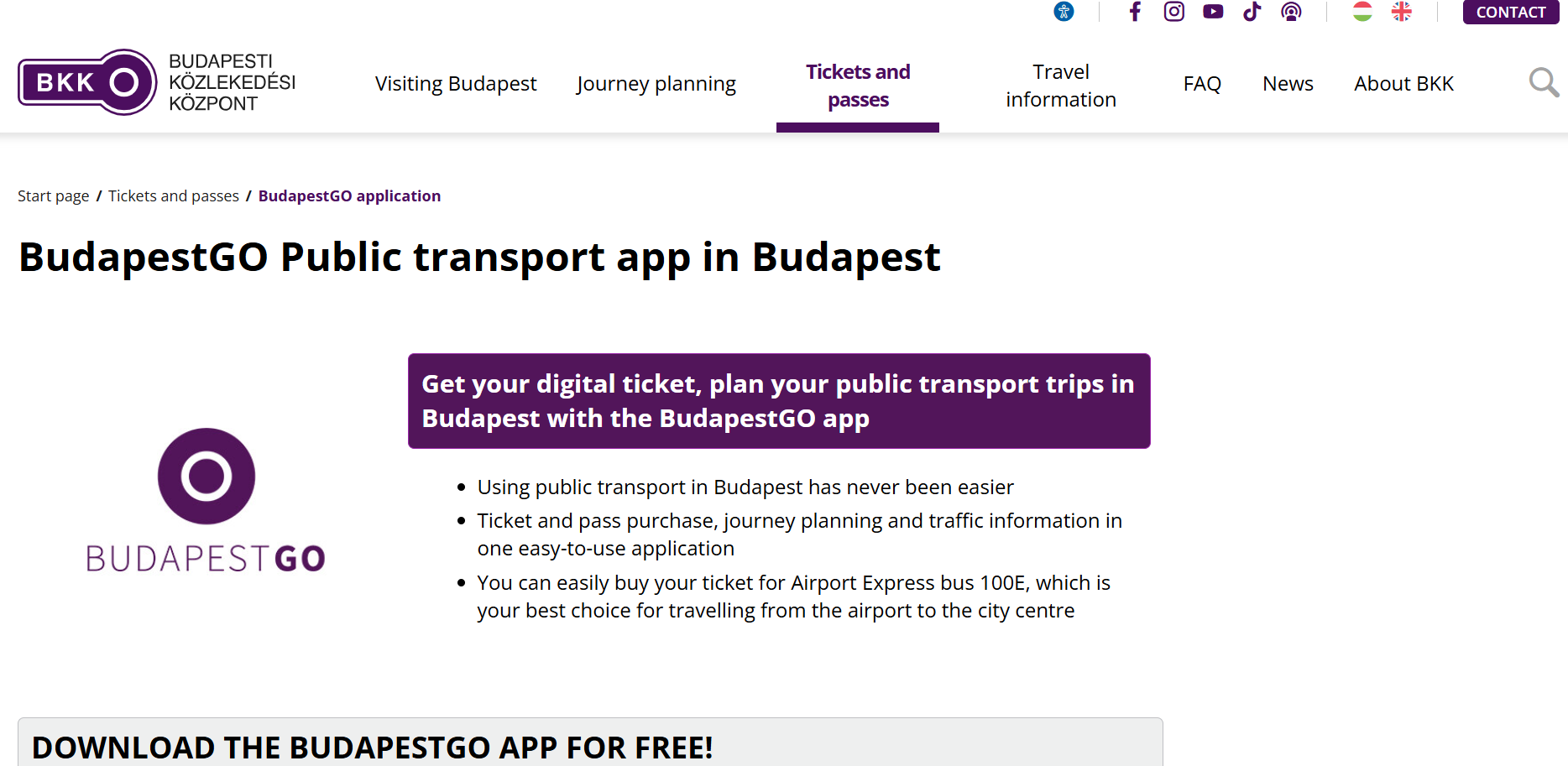Open the Travel information menu
The image size is (1568, 766).
[1061, 86]
